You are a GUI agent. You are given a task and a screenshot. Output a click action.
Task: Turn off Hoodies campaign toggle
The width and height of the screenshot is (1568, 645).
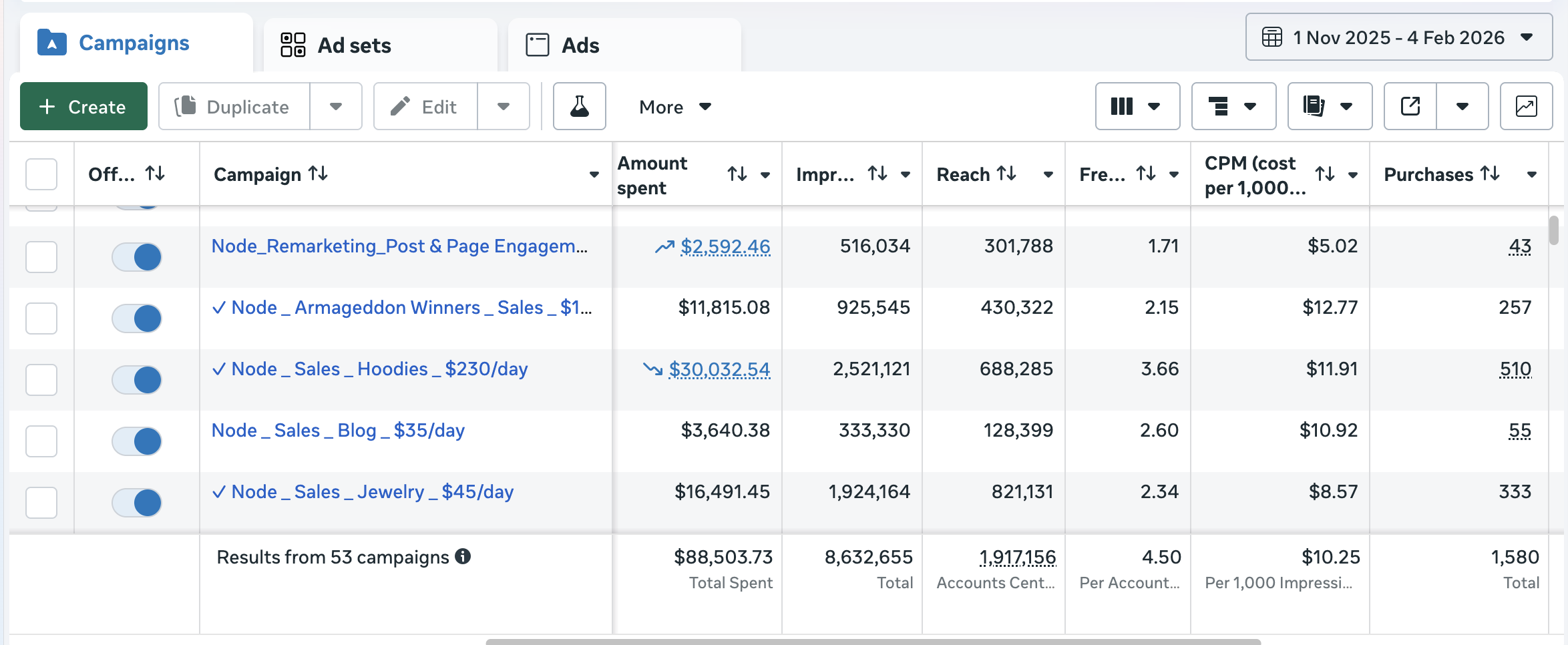137,380
